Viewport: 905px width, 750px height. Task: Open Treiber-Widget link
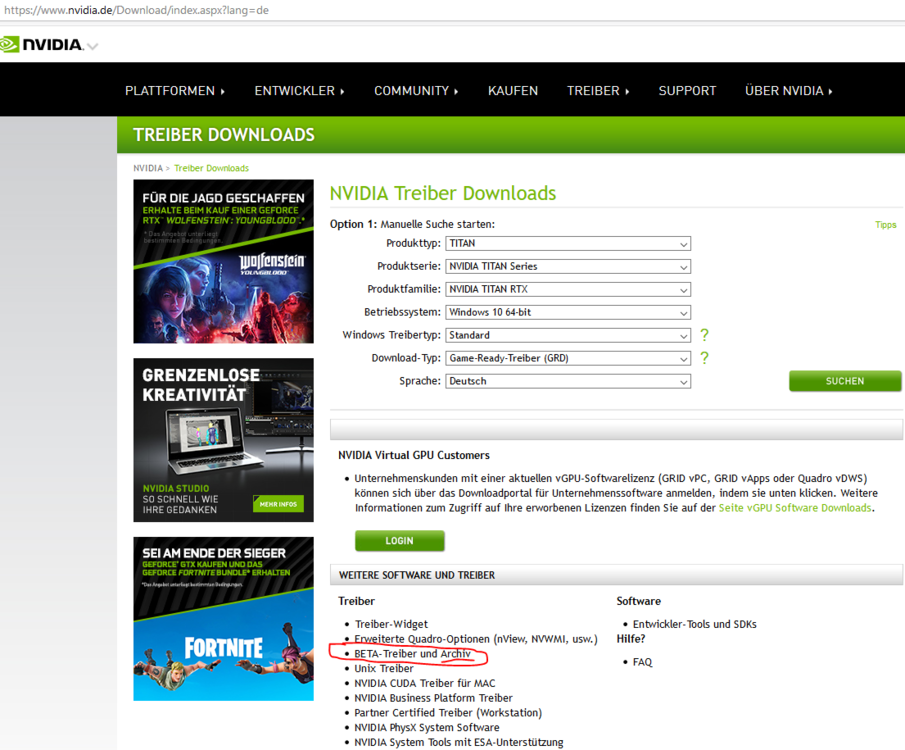(391, 624)
